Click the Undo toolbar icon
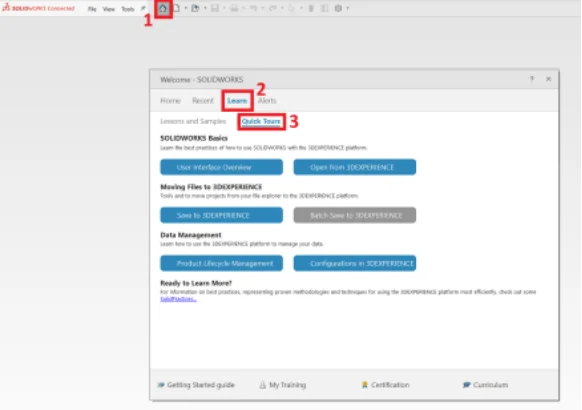This screenshot has height=410, width=582. click(253, 8)
